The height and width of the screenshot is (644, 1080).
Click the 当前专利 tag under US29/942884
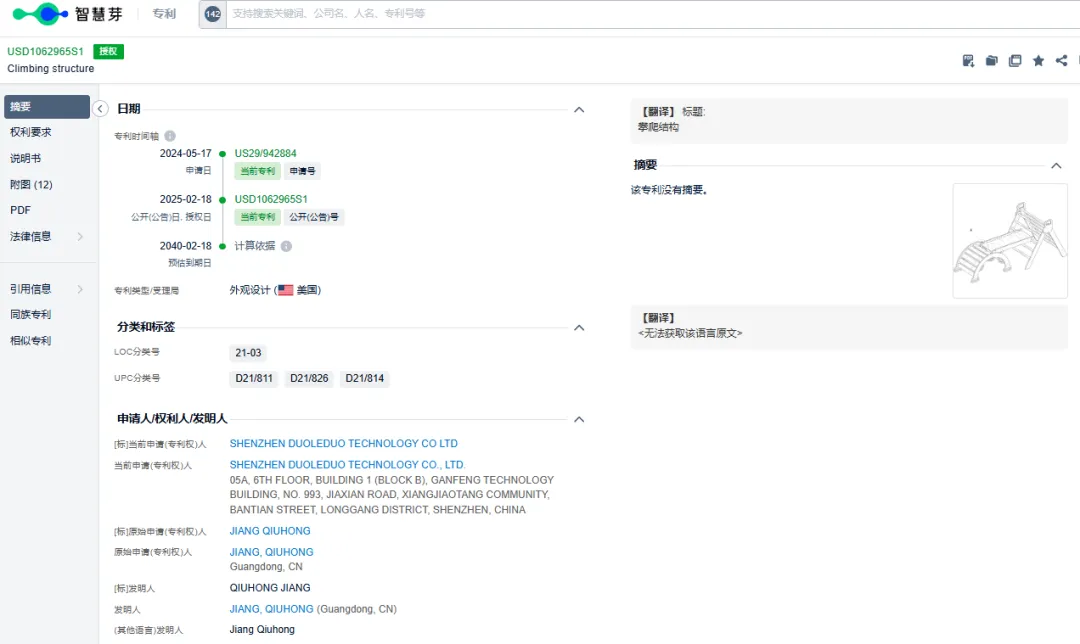(258, 171)
